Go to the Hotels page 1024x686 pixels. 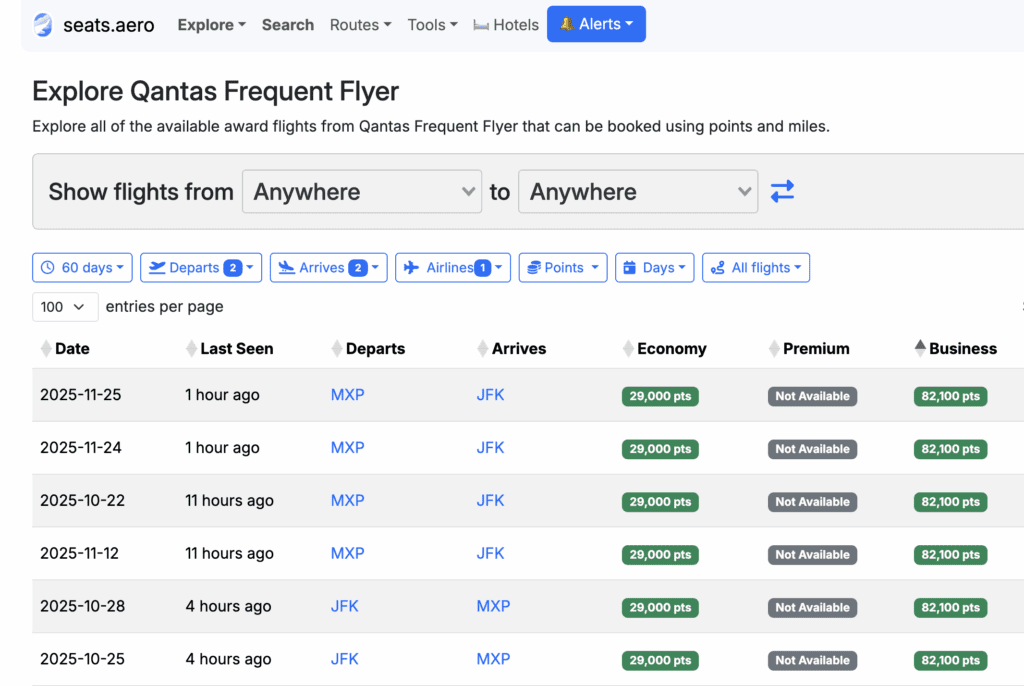coord(506,25)
